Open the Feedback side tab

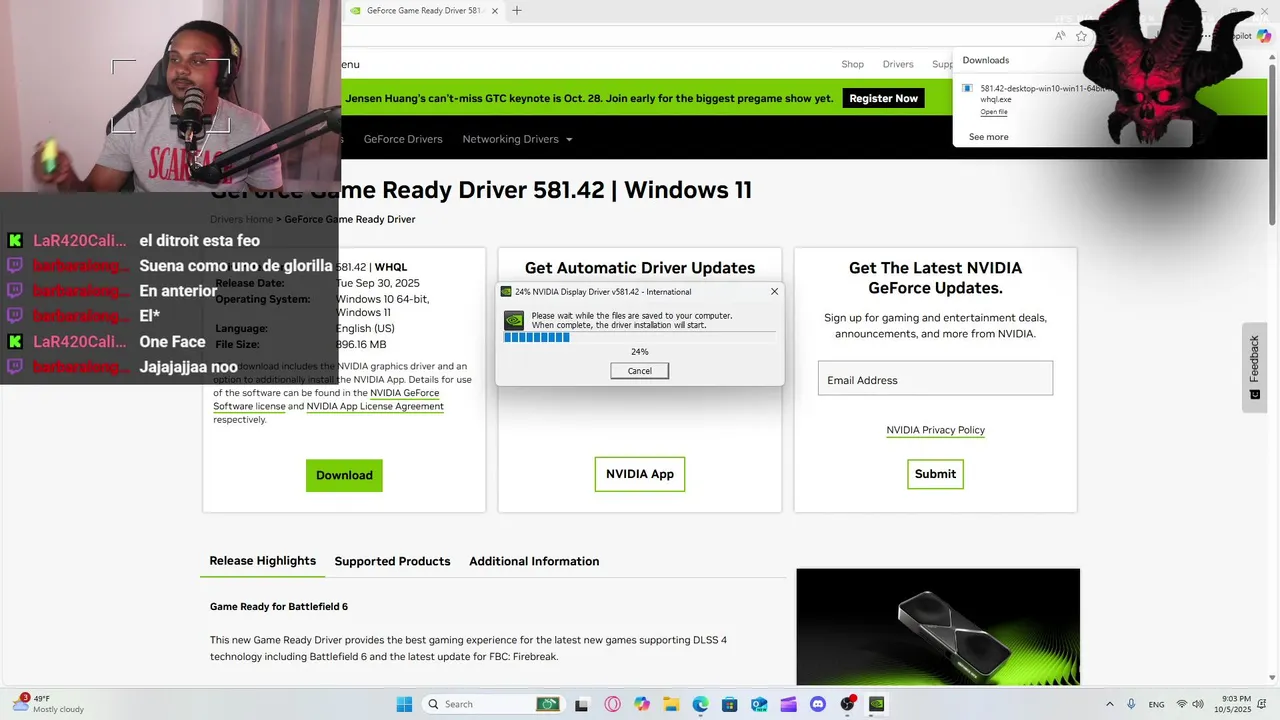(1254, 366)
